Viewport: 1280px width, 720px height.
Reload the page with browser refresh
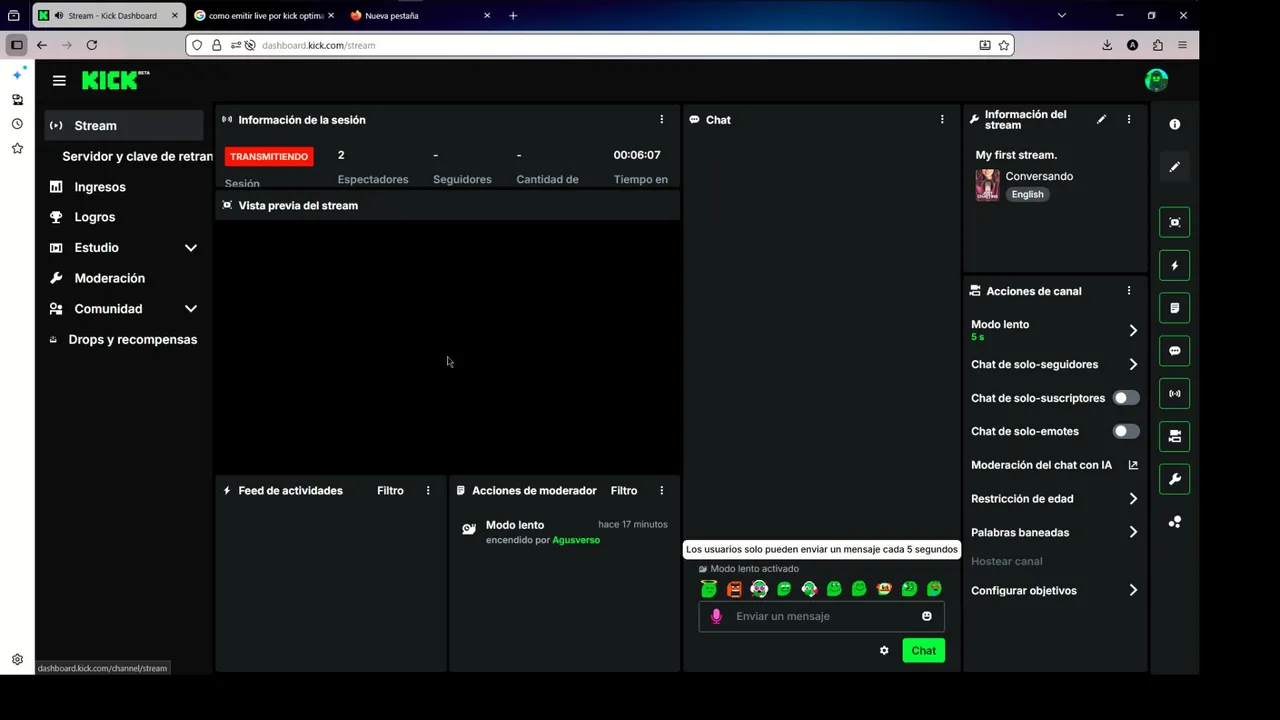(92, 45)
